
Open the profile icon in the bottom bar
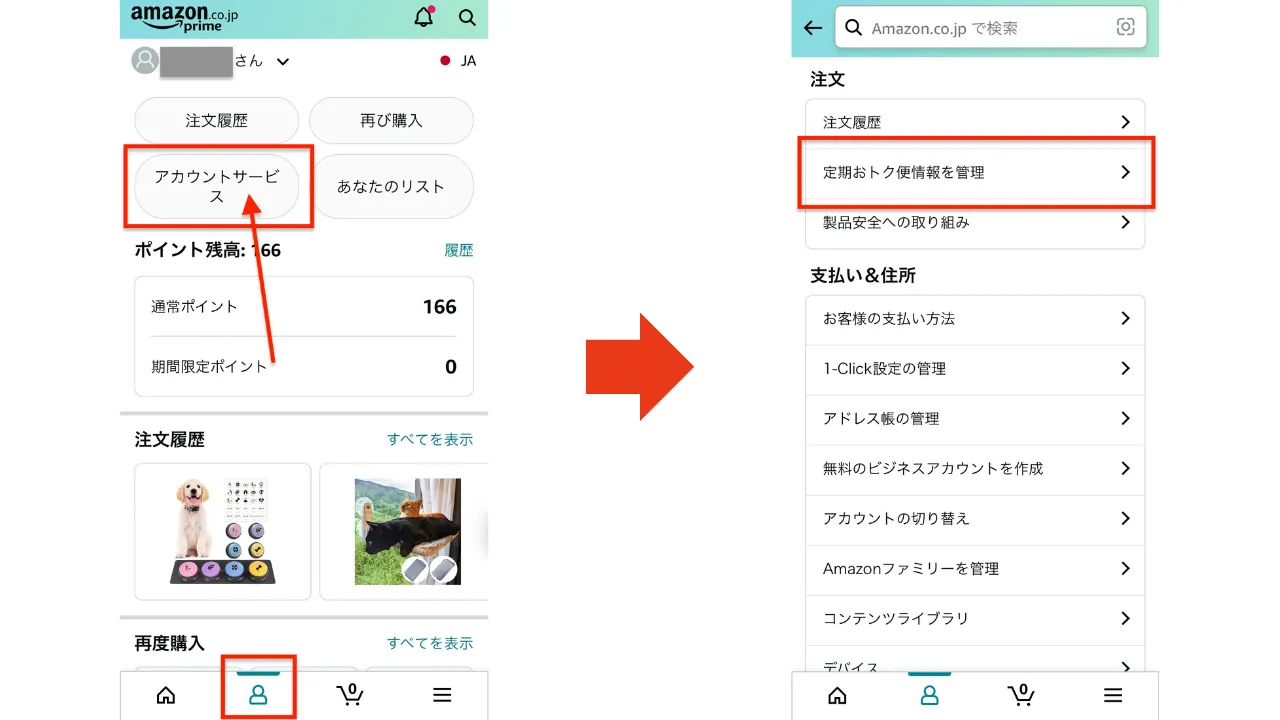(258, 694)
